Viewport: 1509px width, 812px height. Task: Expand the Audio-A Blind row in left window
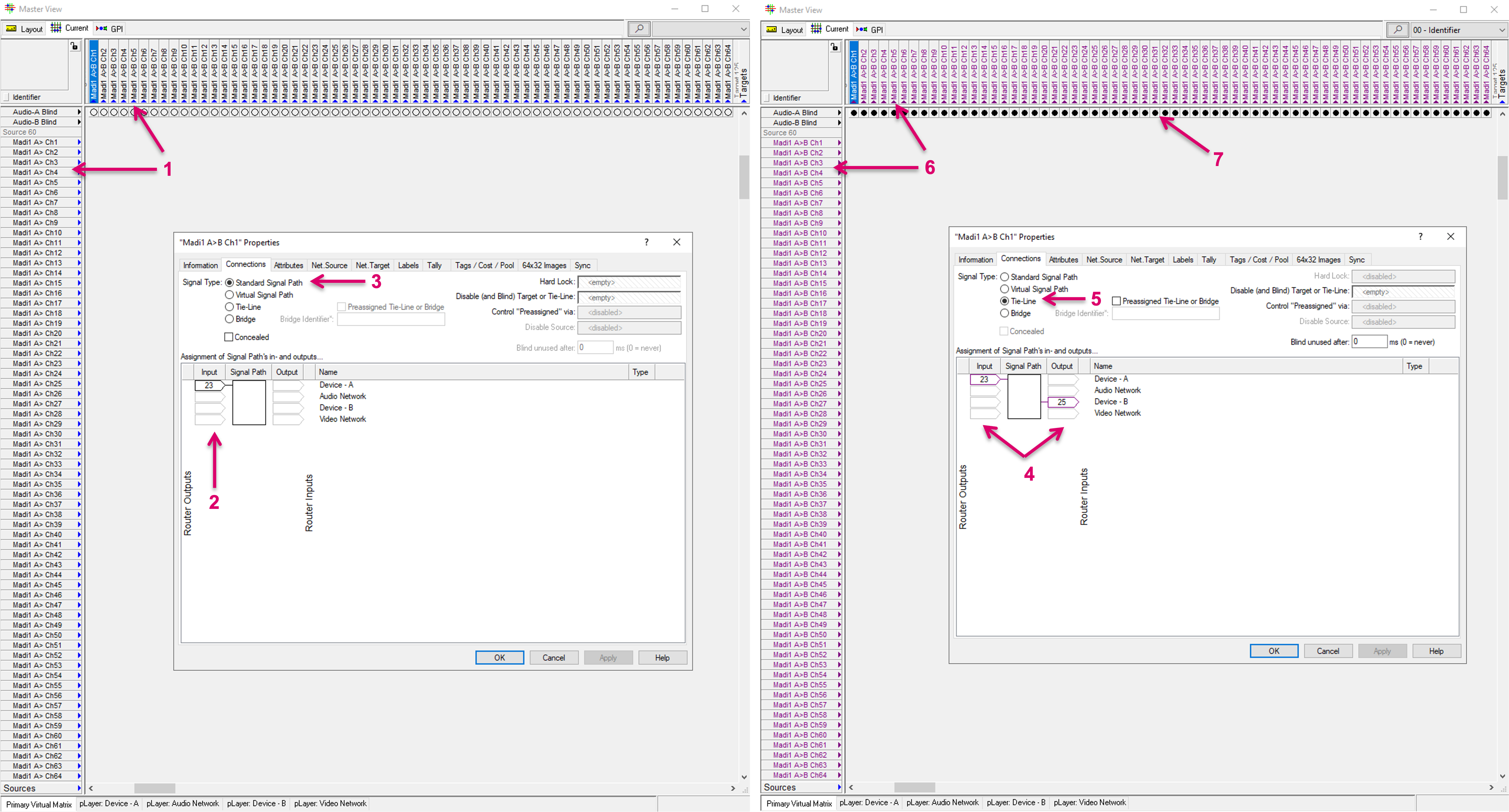(x=79, y=112)
